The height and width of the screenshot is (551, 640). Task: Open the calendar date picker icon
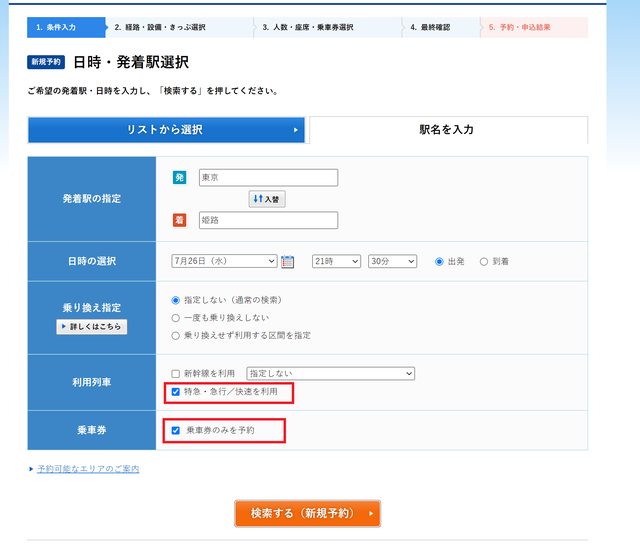[x=288, y=262]
